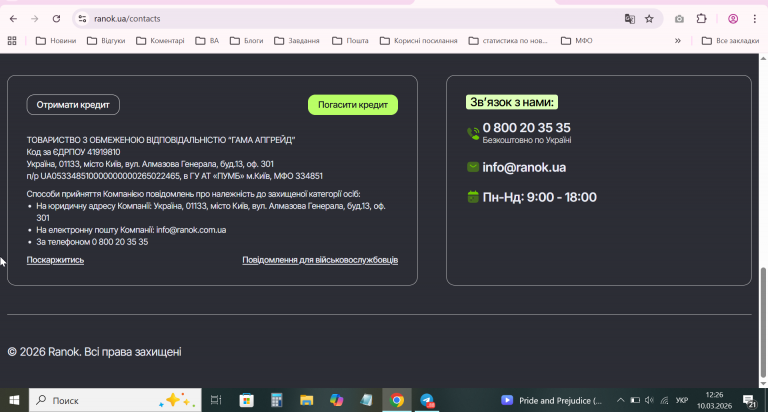
Task: Click the green Погасити кредит button
Action: click(x=353, y=105)
